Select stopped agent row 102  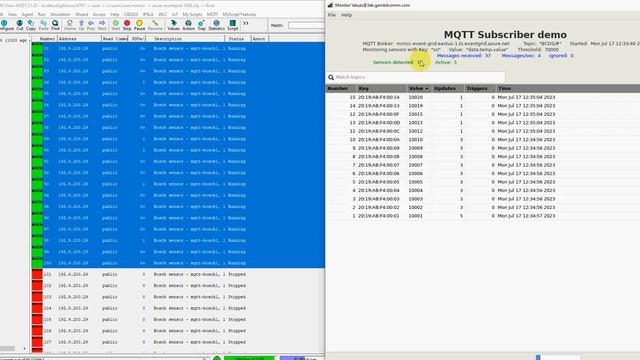178,286
